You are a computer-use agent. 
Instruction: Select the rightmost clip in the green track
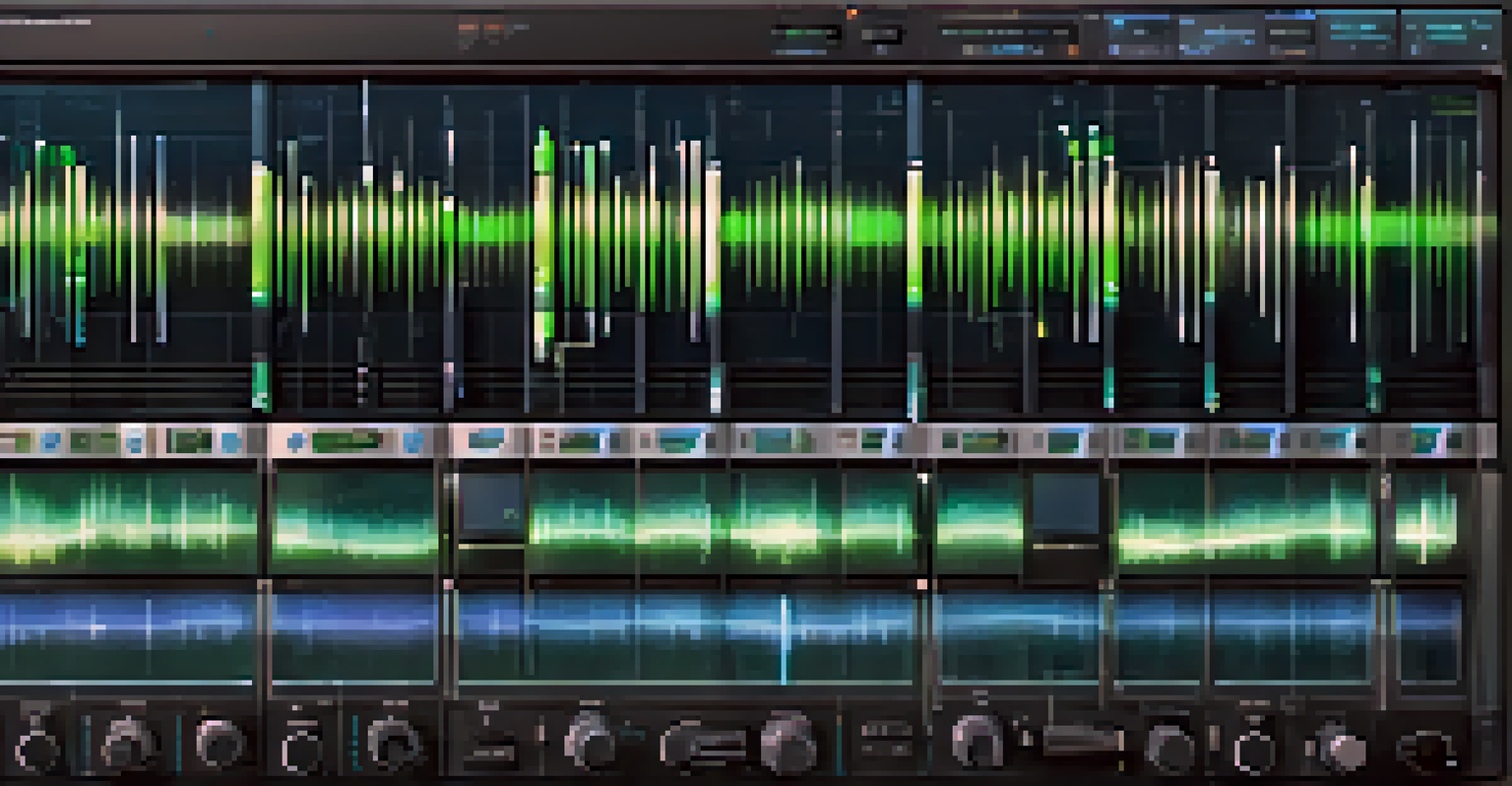point(1425,522)
